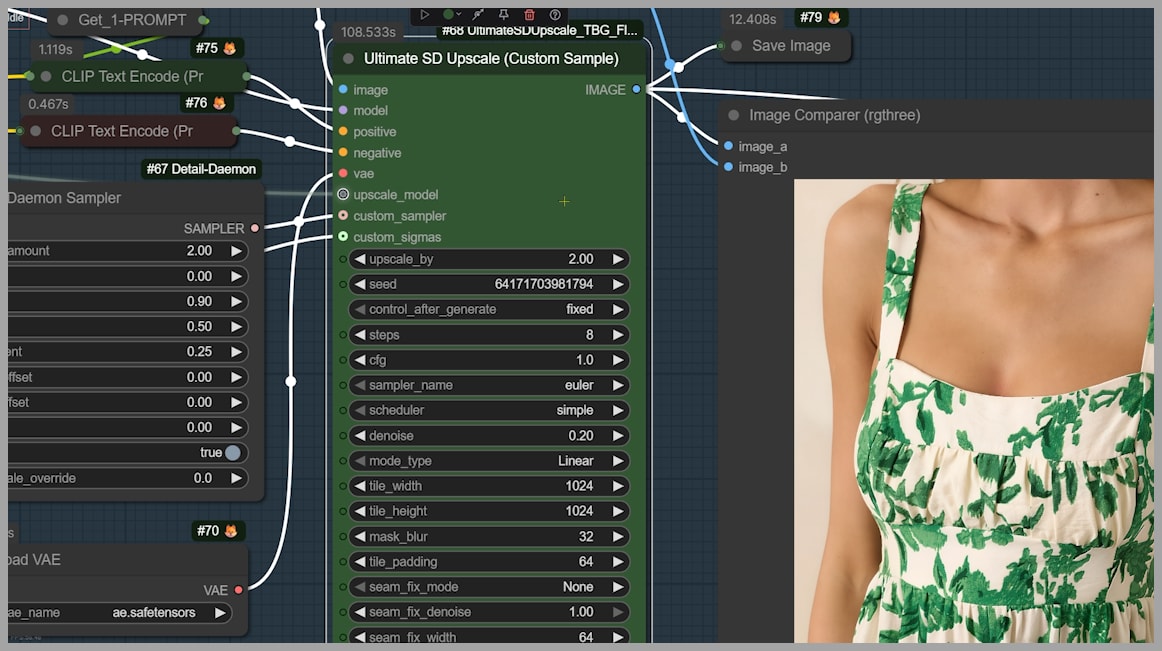Click the fox badge on node #75
The height and width of the screenshot is (651, 1162).
pos(230,48)
